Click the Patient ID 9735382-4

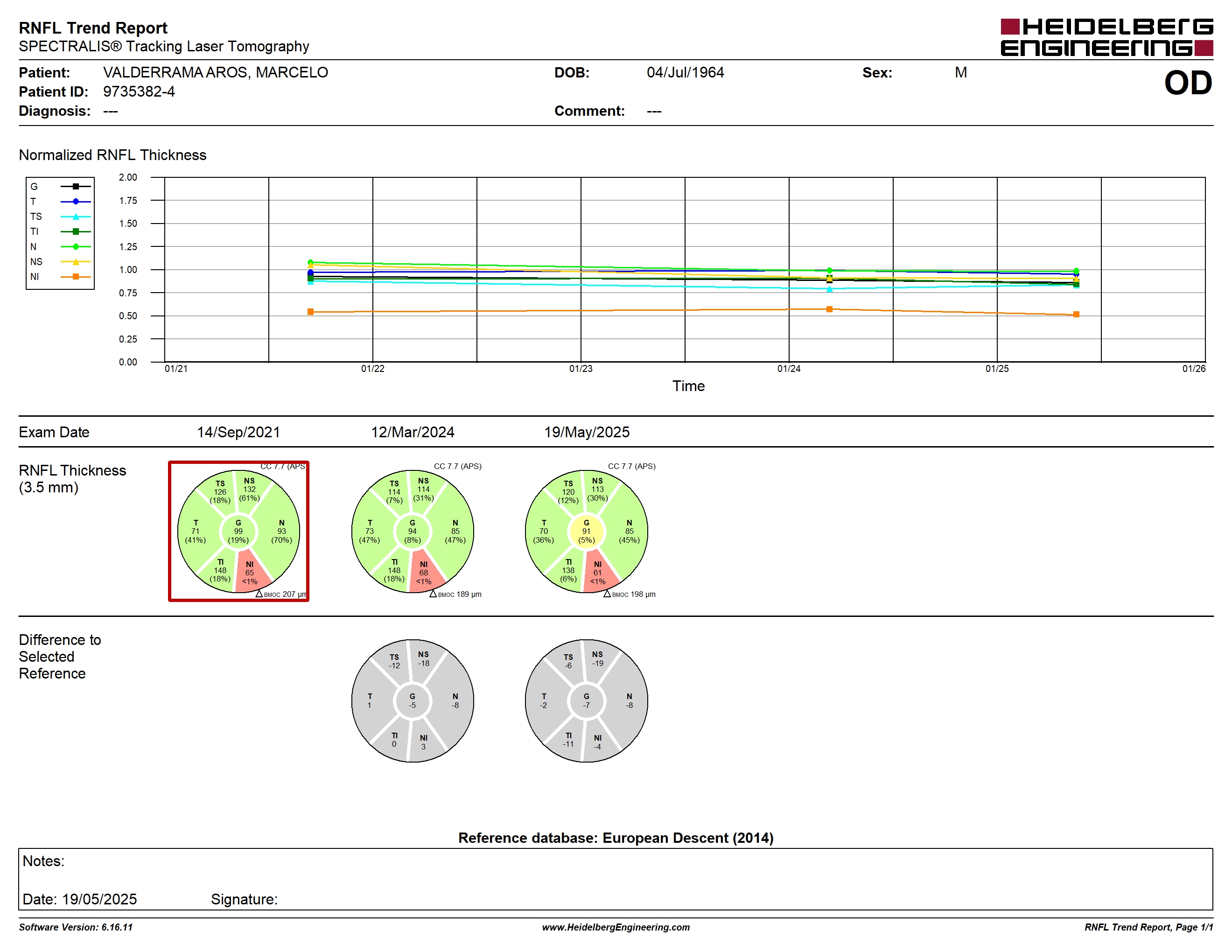click(139, 91)
